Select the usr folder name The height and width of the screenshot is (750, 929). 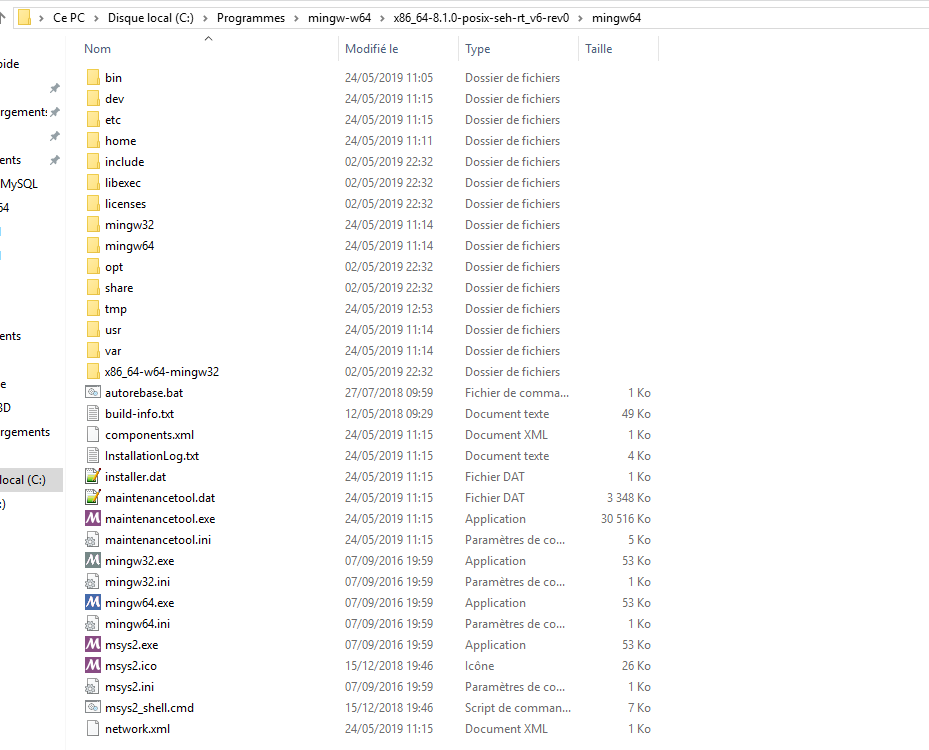(113, 330)
